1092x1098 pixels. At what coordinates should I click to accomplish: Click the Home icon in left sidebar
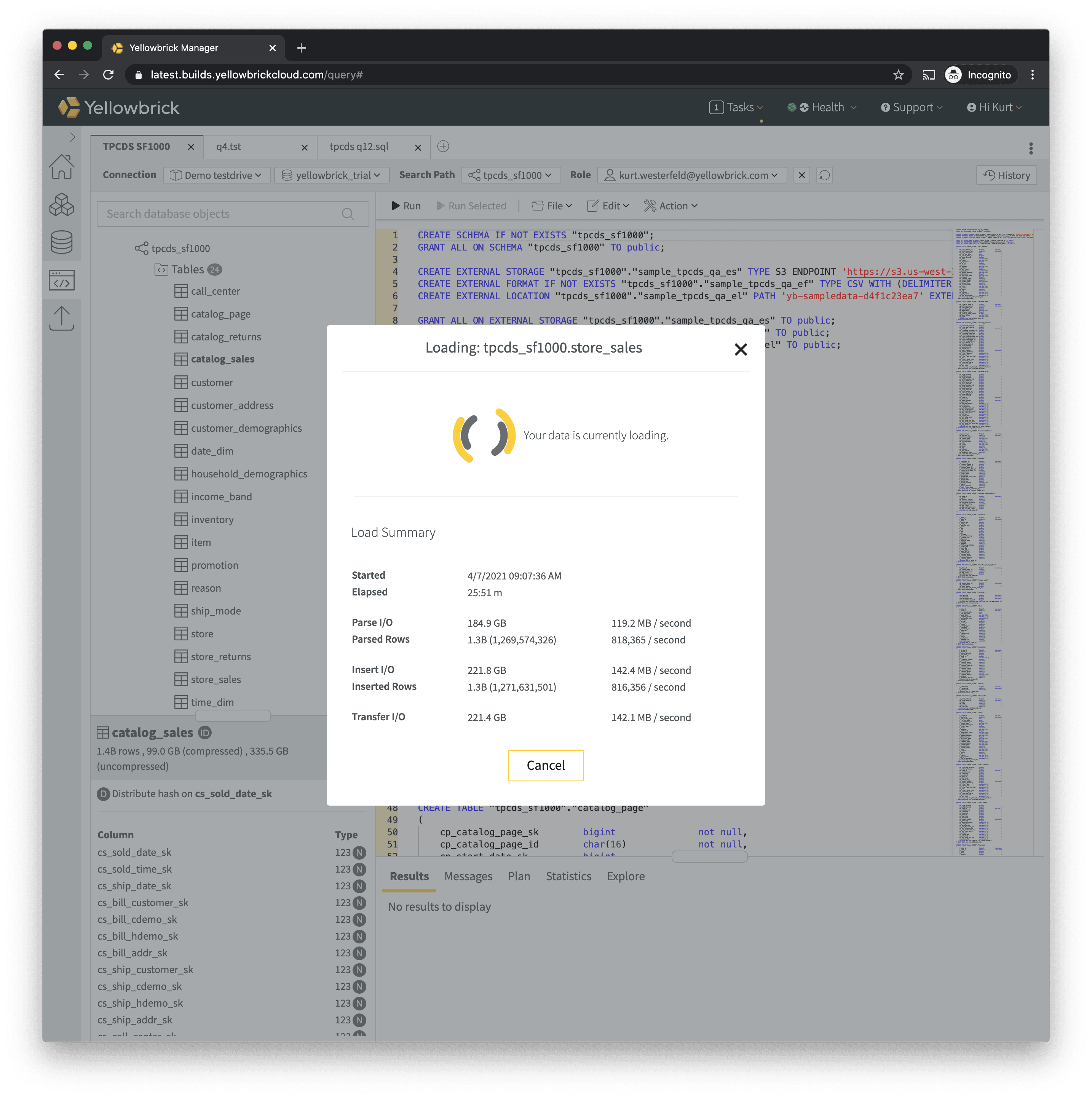click(61, 167)
